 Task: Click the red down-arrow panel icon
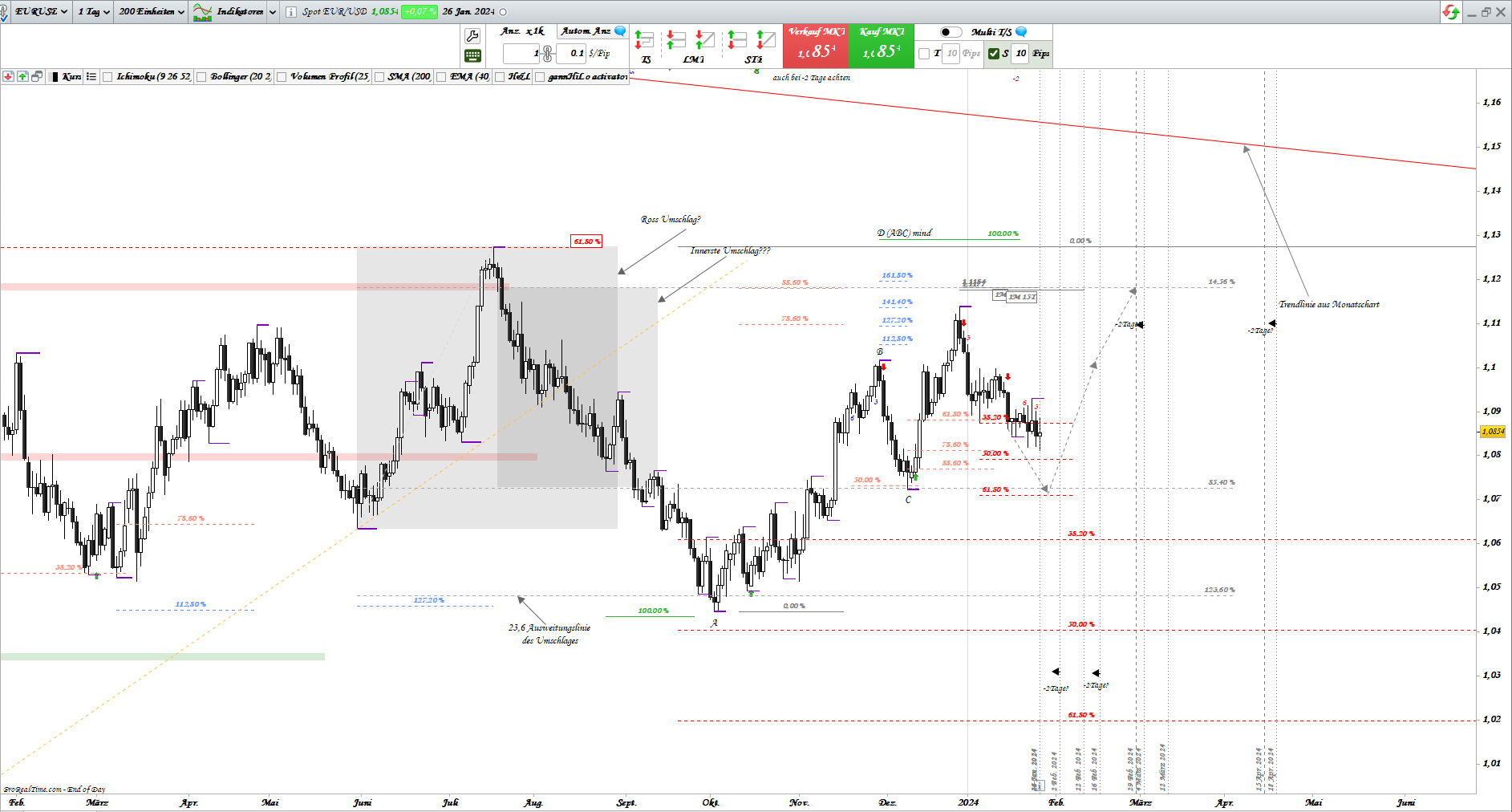[8, 76]
